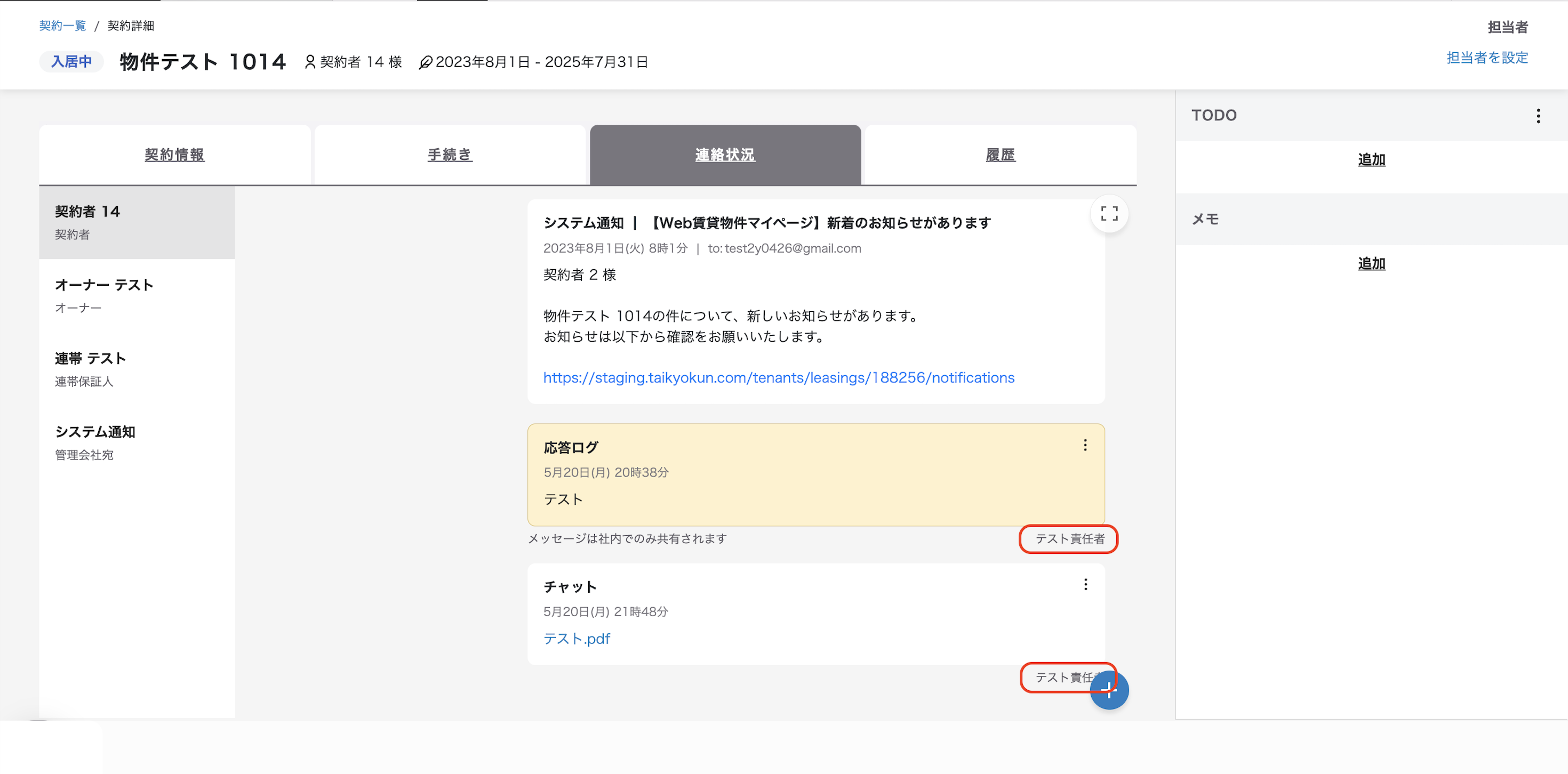
Task: Click the メモ panel heading
Action: pyautogui.click(x=1205, y=219)
